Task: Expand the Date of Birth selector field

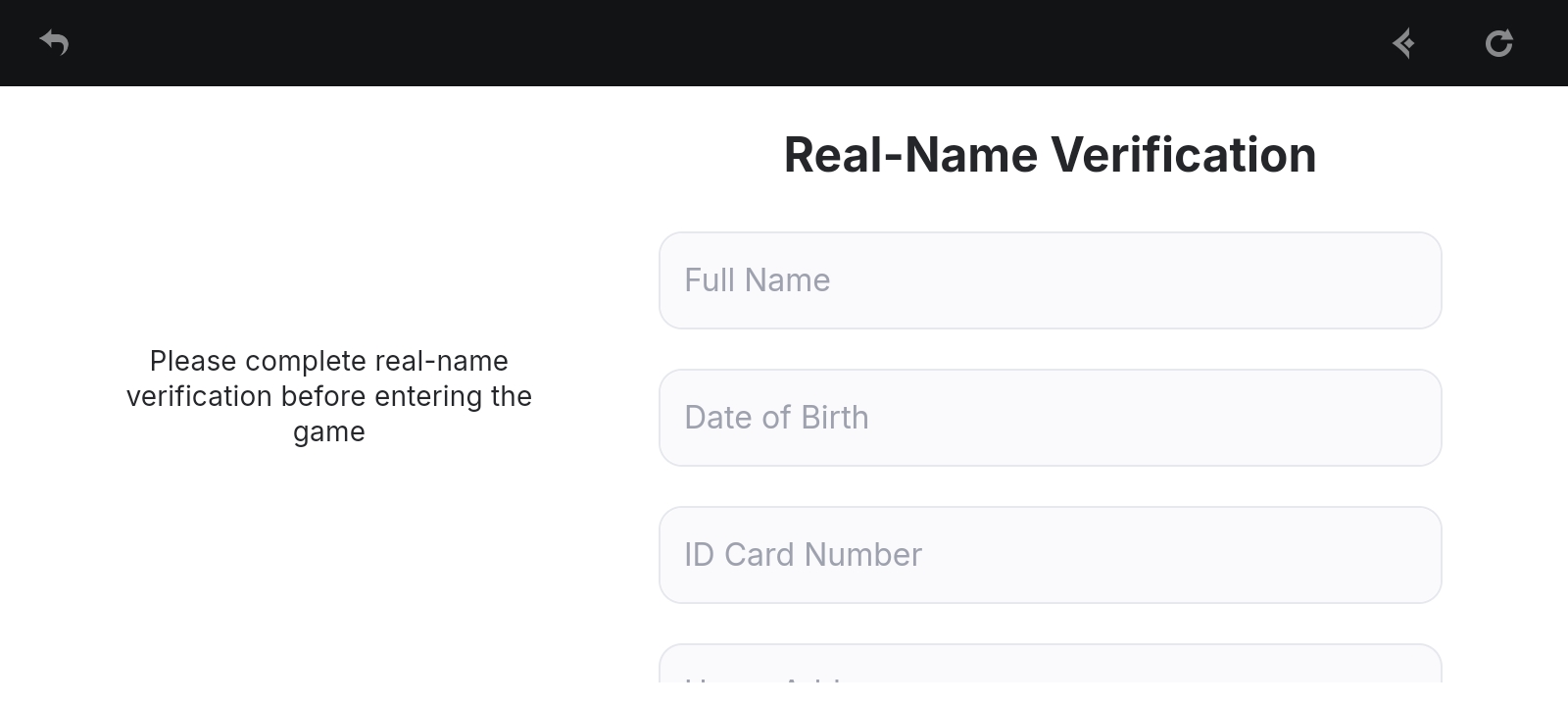Action: (1050, 417)
